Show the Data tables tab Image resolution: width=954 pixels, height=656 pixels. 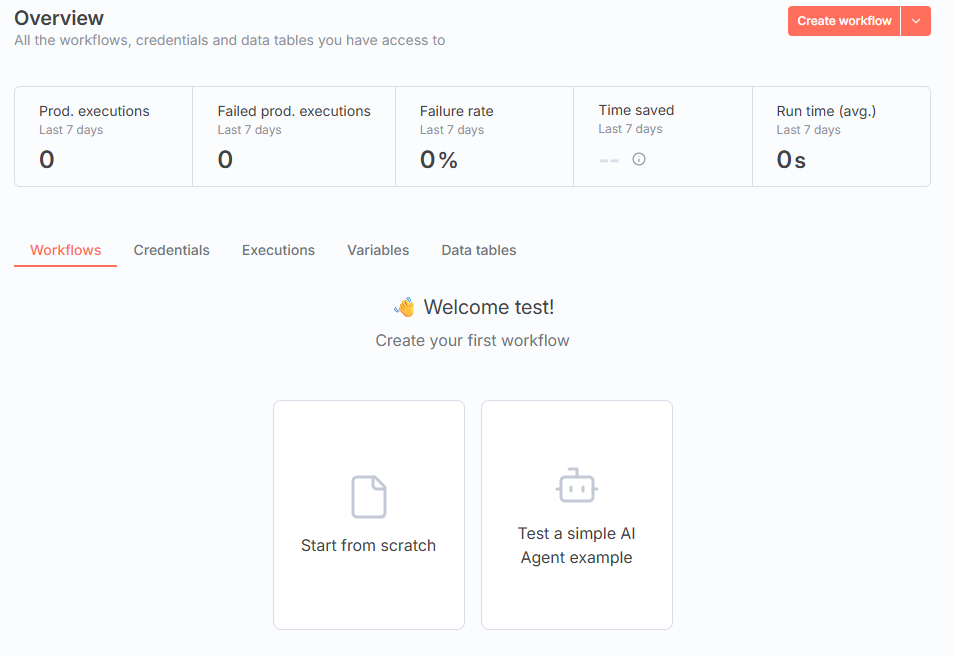pyautogui.click(x=479, y=250)
